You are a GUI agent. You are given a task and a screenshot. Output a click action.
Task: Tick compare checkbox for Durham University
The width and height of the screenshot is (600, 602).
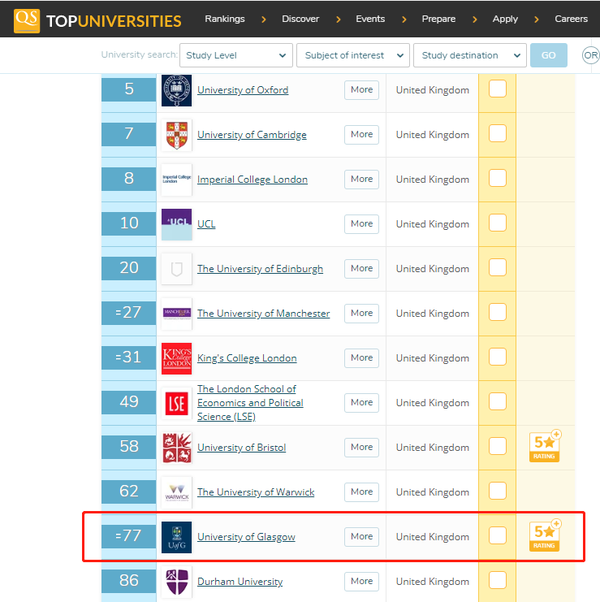498,580
